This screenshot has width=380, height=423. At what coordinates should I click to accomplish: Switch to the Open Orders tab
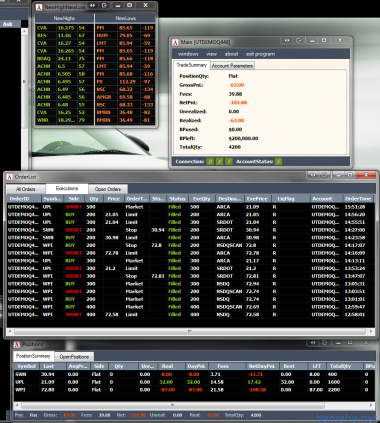[108, 189]
